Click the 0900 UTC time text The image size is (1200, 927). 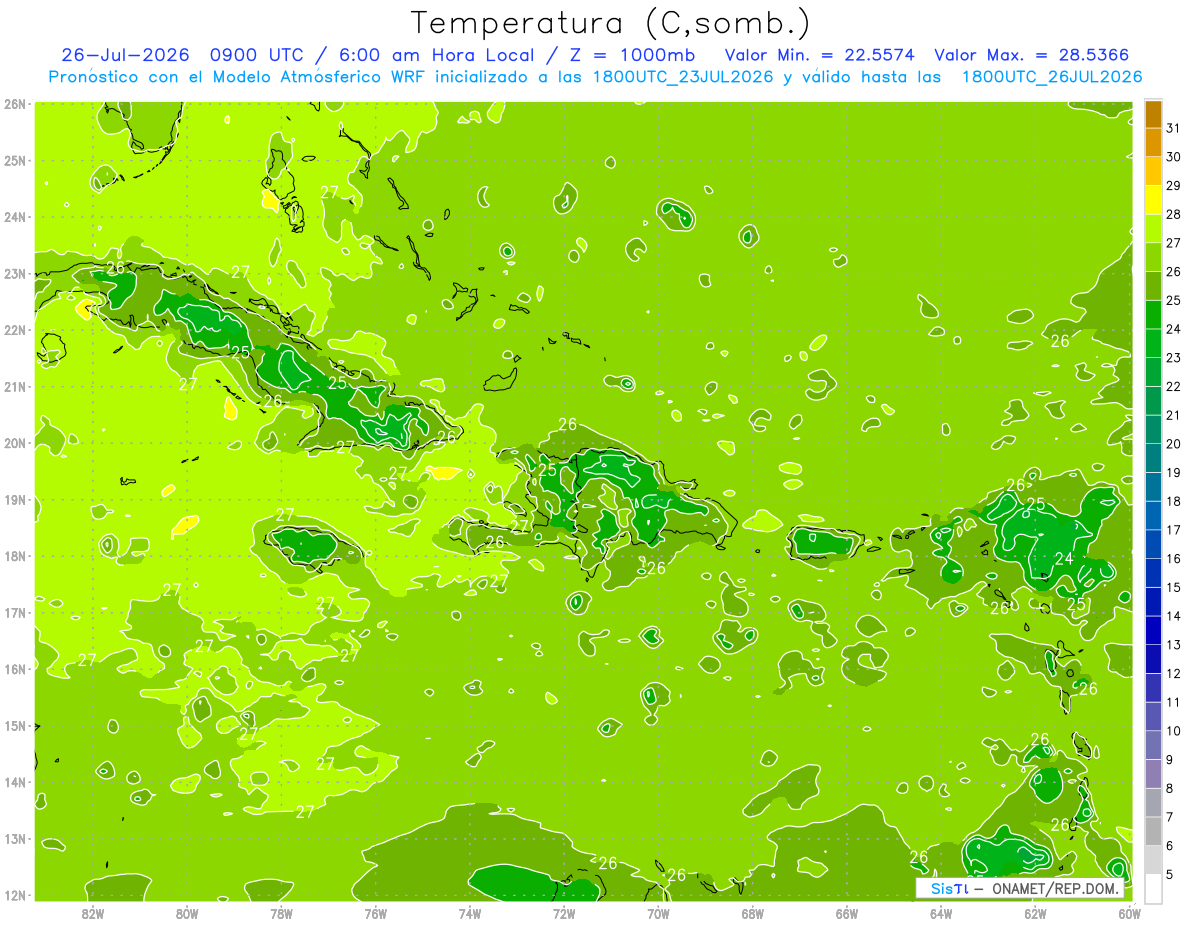click(x=255, y=55)
